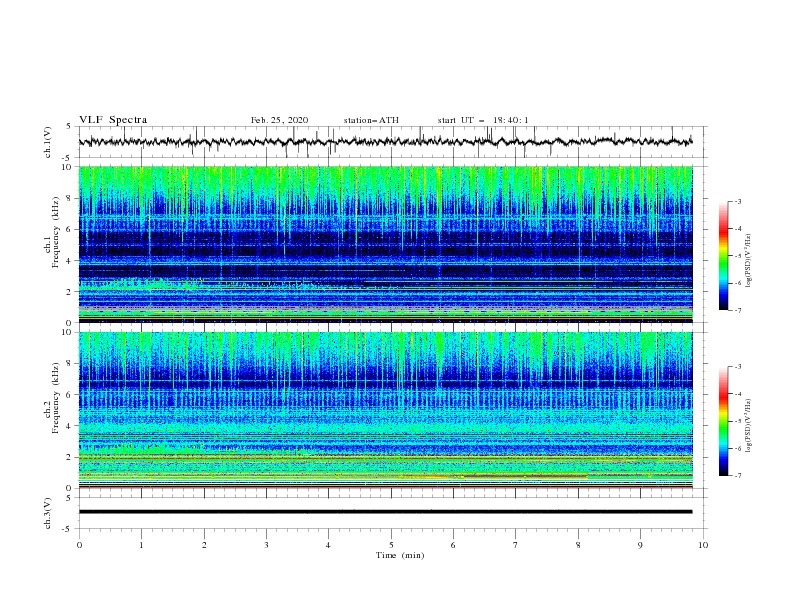
Task: Click the 2 tick on the Time axis
Action: 204,545
